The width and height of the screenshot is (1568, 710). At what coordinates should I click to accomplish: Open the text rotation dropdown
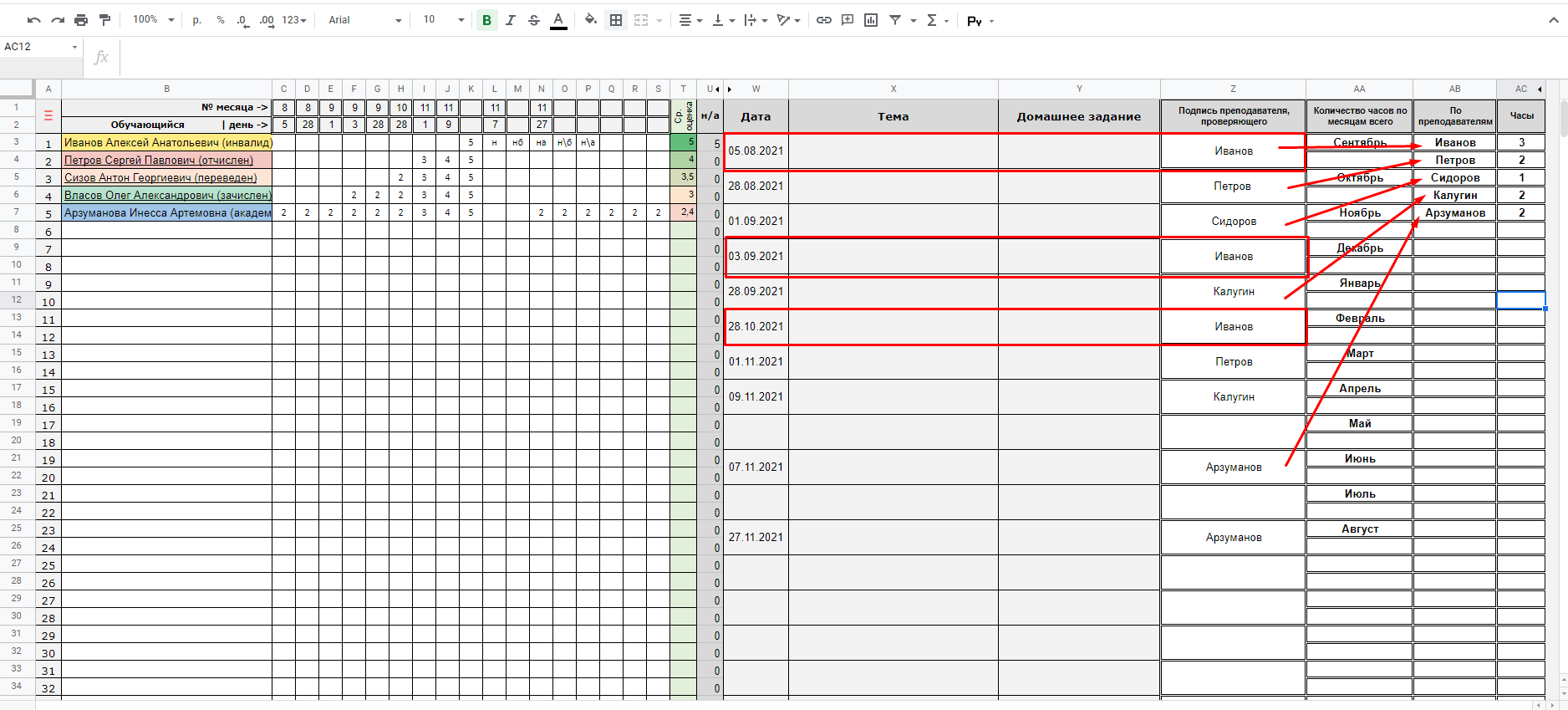click(x=788, y=20)
